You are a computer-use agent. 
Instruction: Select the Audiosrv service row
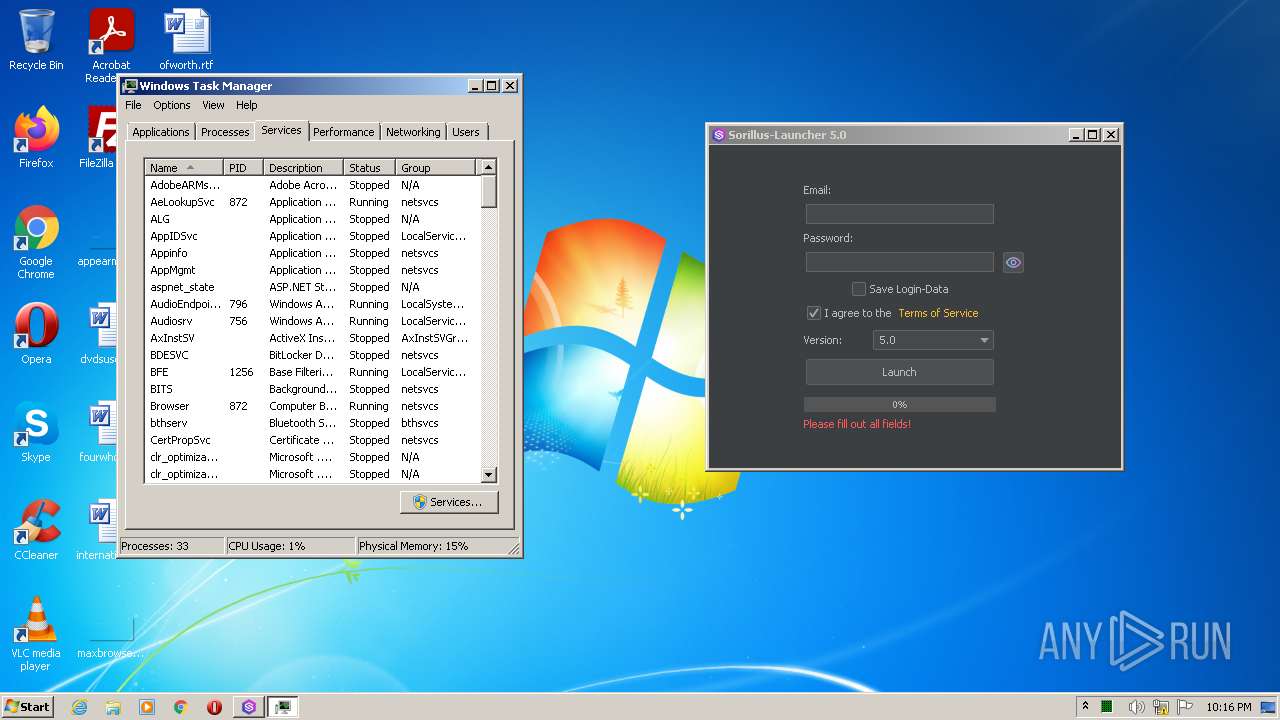click(x=312, y=321)
